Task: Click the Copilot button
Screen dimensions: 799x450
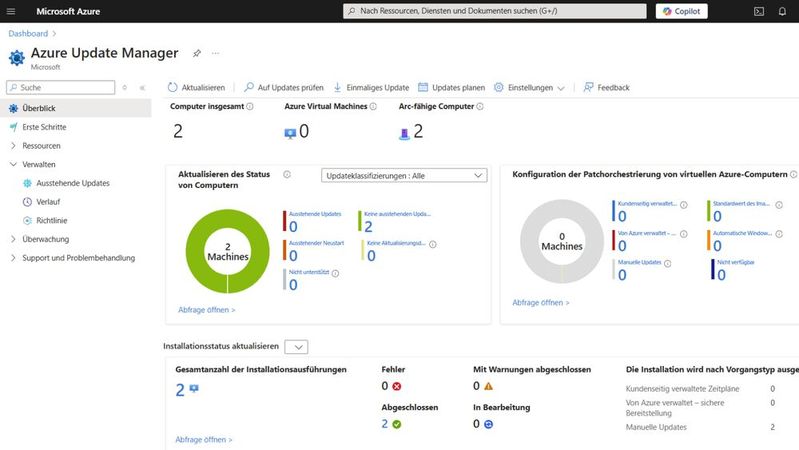Action: (x=681, y=11)
